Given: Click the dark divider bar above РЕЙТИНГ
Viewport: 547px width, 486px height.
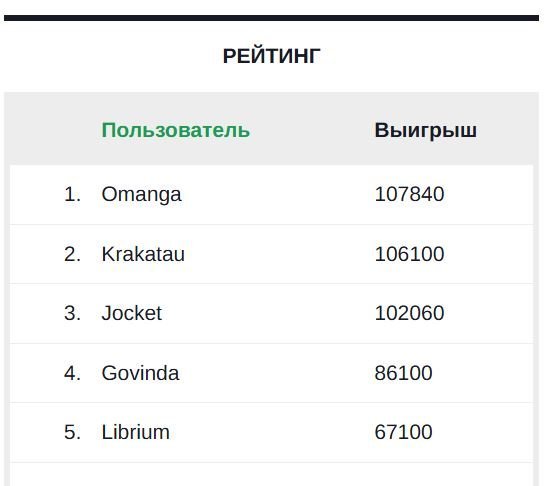Looking at the screenshot, I should point(271,18).
